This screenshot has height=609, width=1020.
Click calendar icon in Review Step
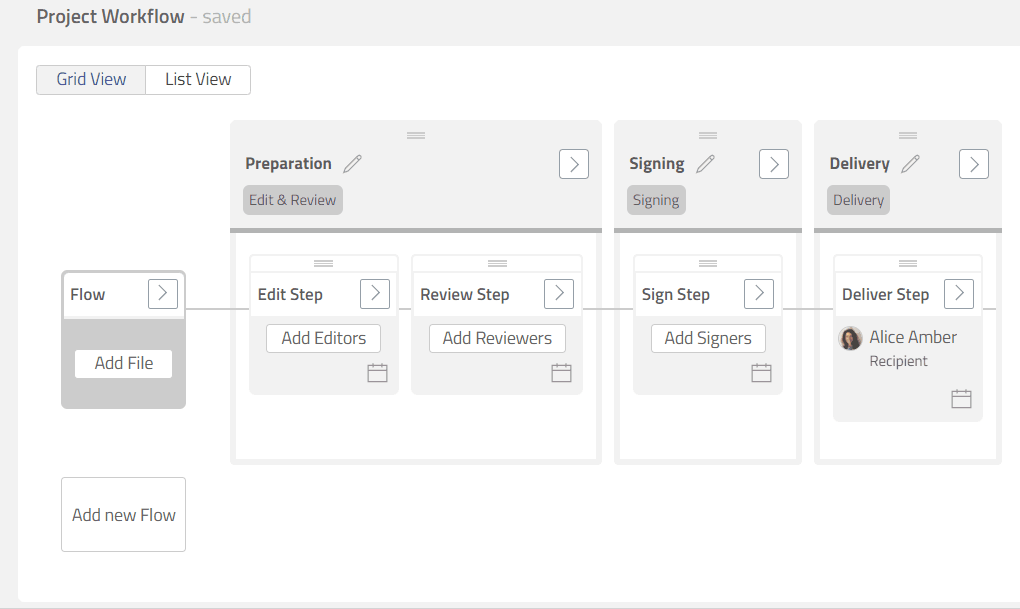561,373
